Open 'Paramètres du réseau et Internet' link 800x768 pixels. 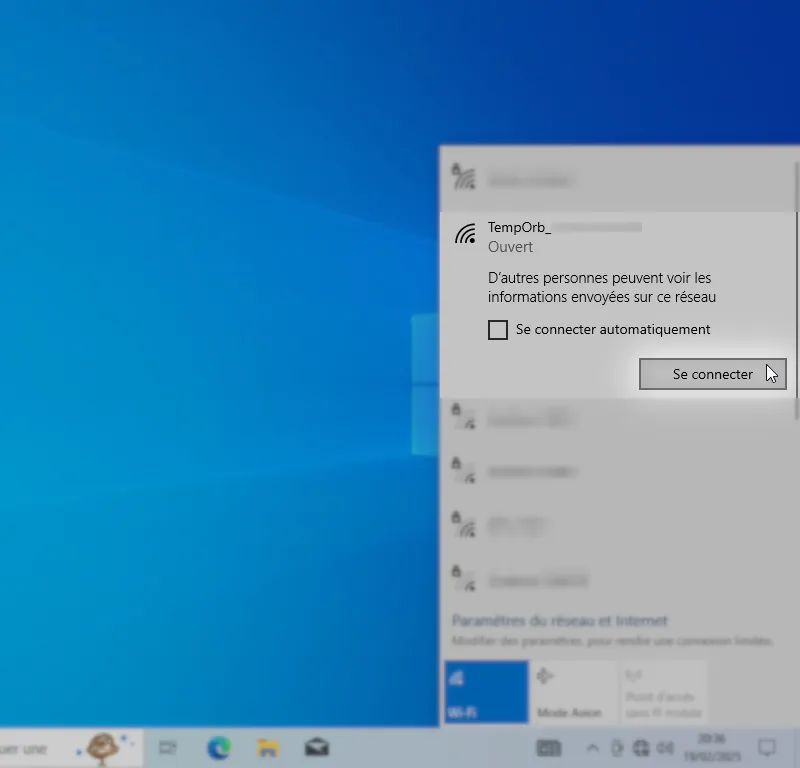tap(559, 621)
